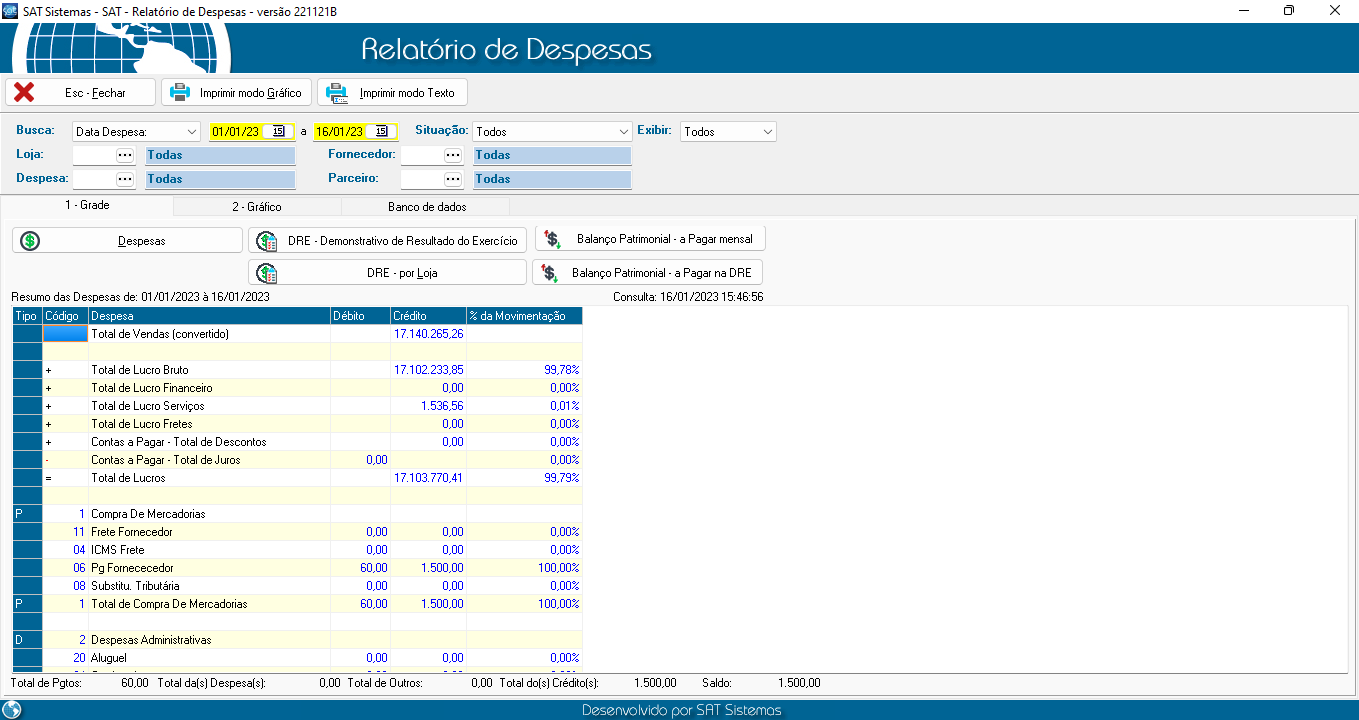This screenshot has width=1359, height=720.
Task: Click DRE - Demonstrativo de Resultado do Exercício
Action: (x=387, y=241)
